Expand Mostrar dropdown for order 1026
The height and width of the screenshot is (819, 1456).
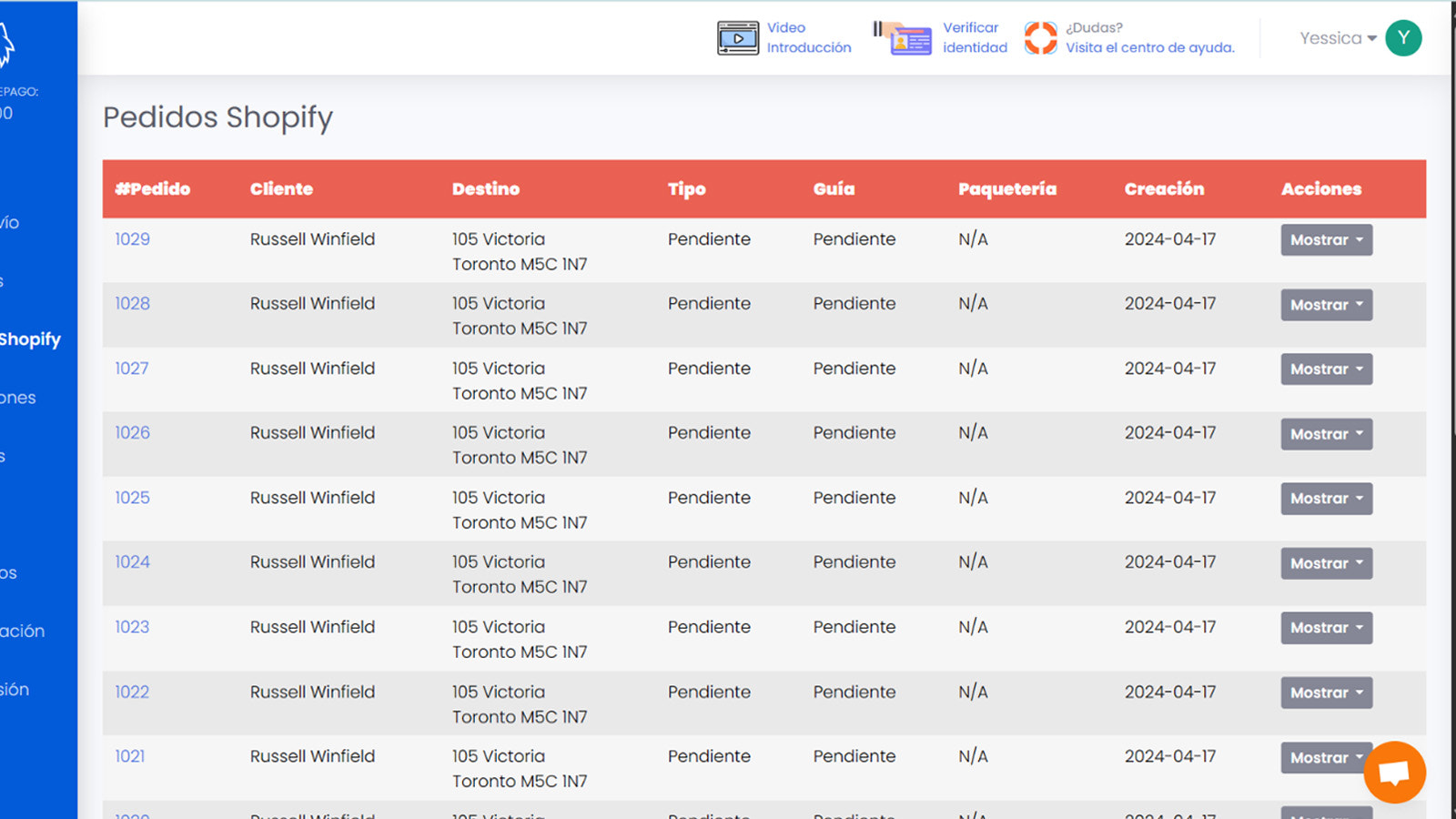point(1326,434)
